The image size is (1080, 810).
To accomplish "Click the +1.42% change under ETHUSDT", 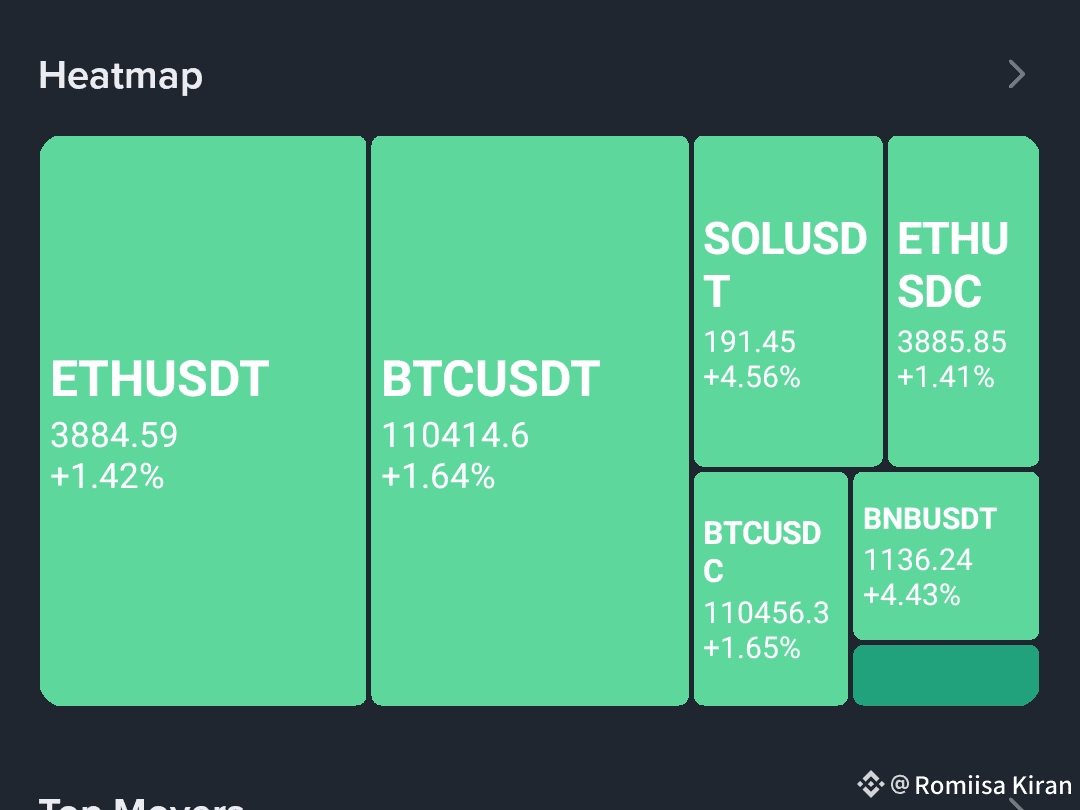I will point(107,477).
